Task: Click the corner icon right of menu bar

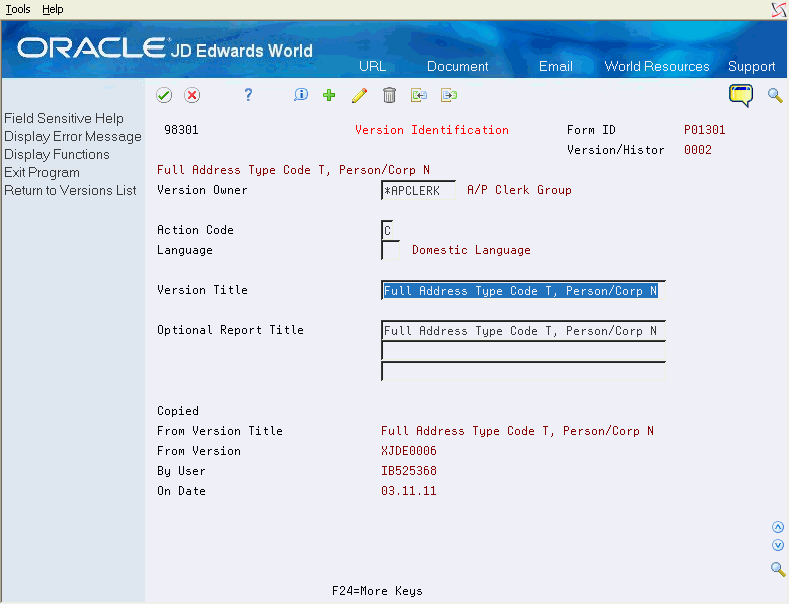Action: coord(779,9)
